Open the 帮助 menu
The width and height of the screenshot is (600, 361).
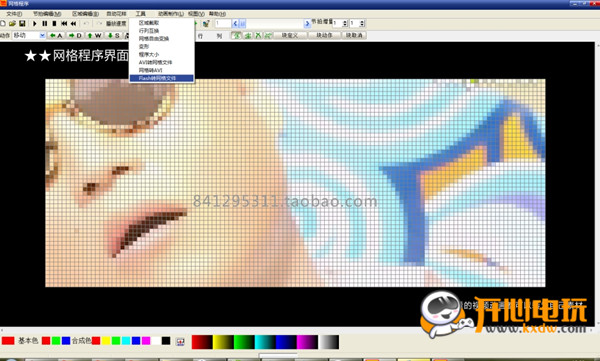pos(217,14)
